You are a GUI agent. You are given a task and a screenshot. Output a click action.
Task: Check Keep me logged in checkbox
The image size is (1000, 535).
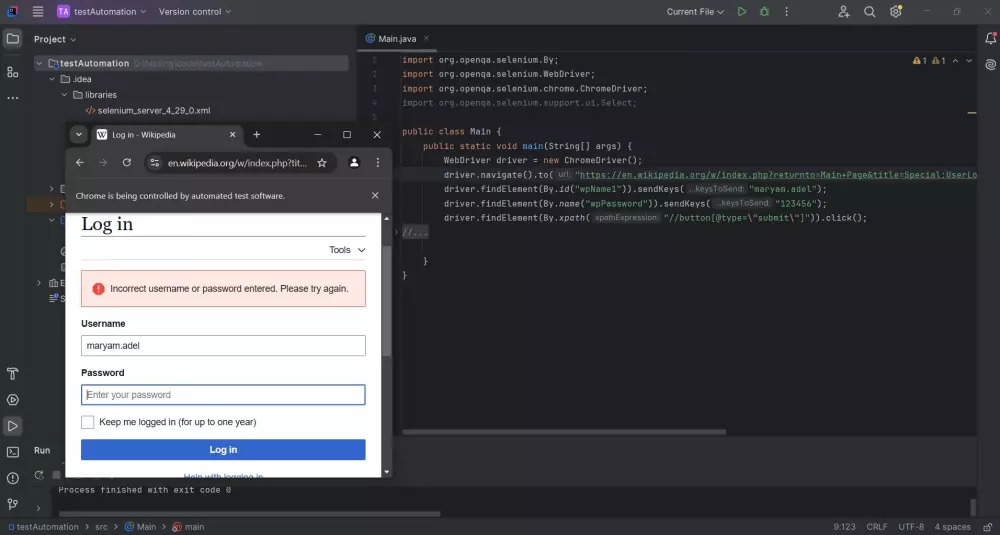tap(87, 422)
